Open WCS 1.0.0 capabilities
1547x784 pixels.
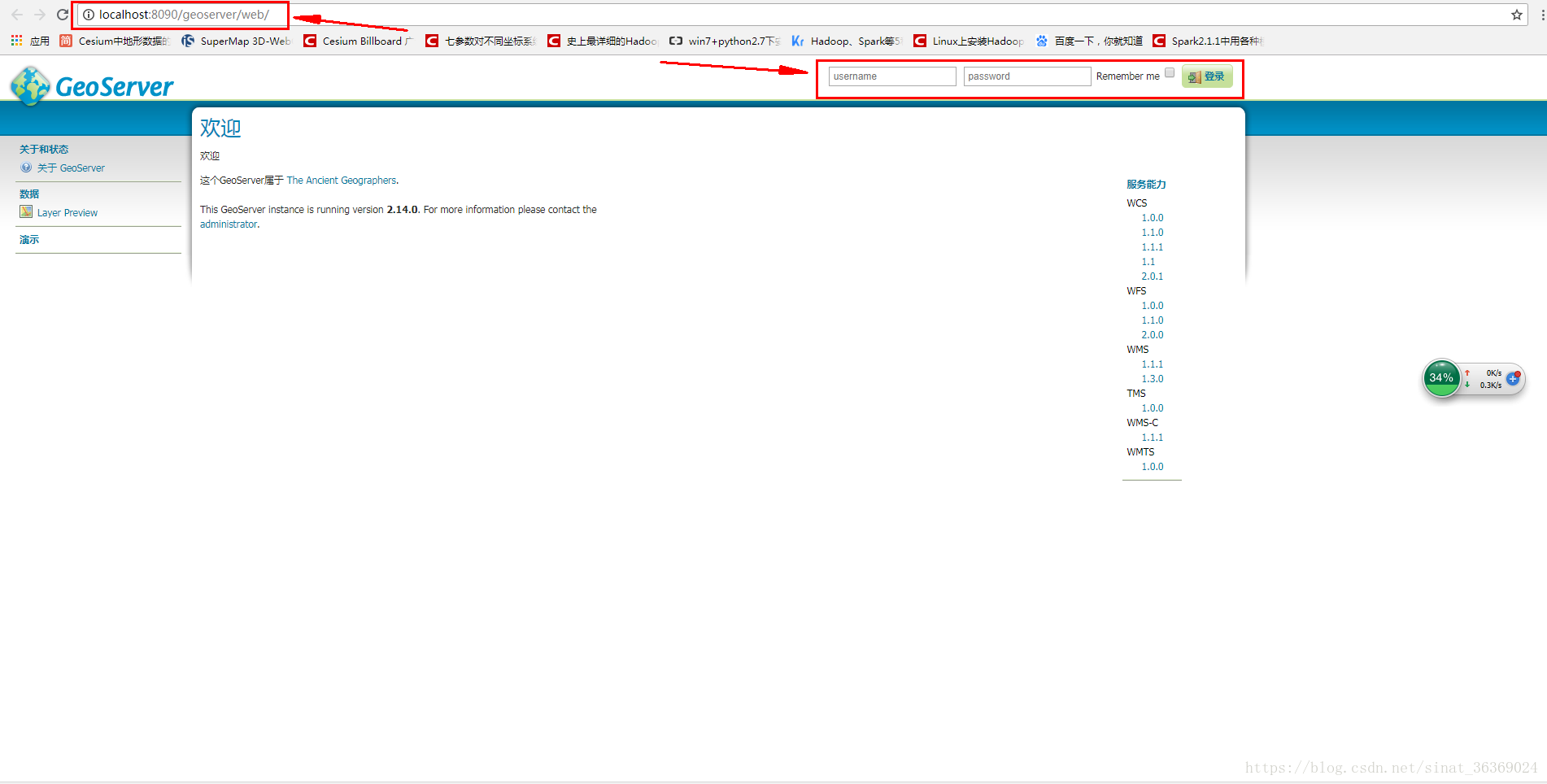tap(1152, 218)
